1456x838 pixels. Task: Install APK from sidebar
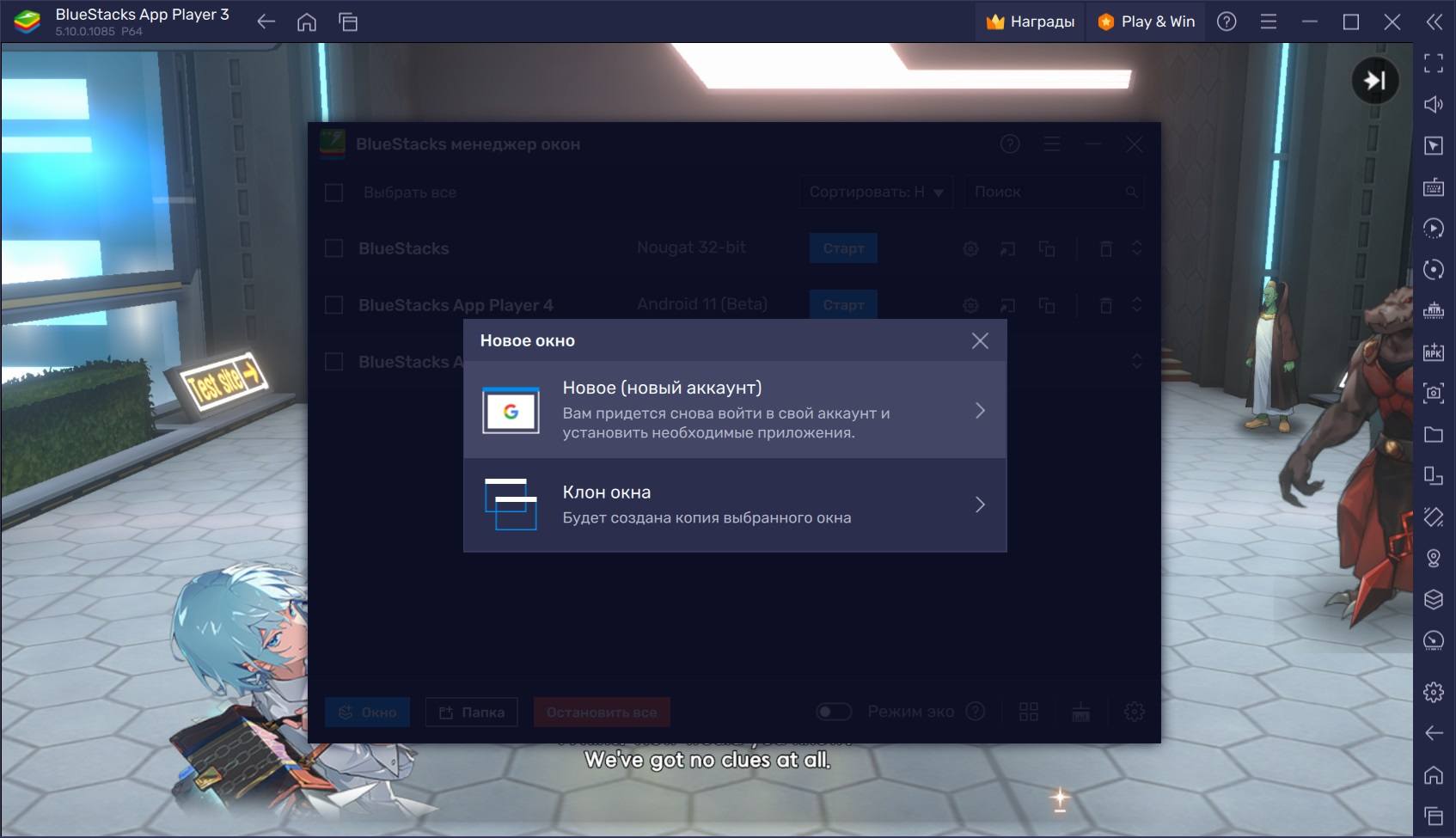tap(1434, 352)
